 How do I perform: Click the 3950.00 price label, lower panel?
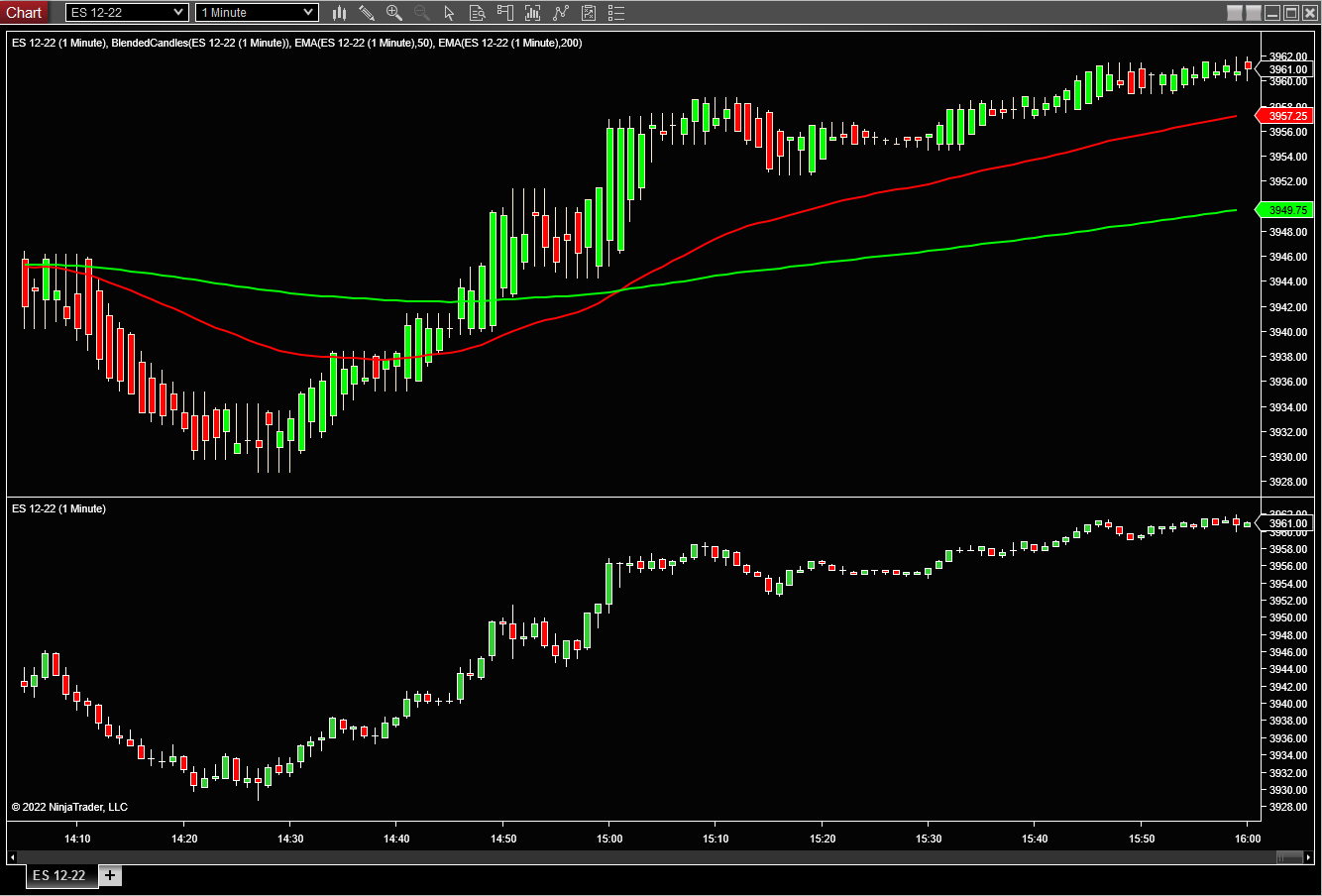[1288, 617]
